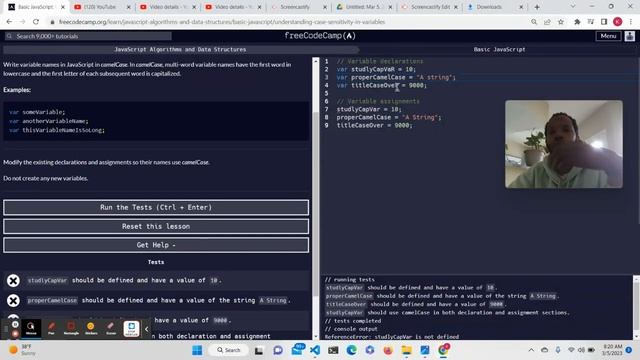Open Microsoft Edge from taskbar
Image resolution: width=640 pixels, height=360 pixels.
351,350
